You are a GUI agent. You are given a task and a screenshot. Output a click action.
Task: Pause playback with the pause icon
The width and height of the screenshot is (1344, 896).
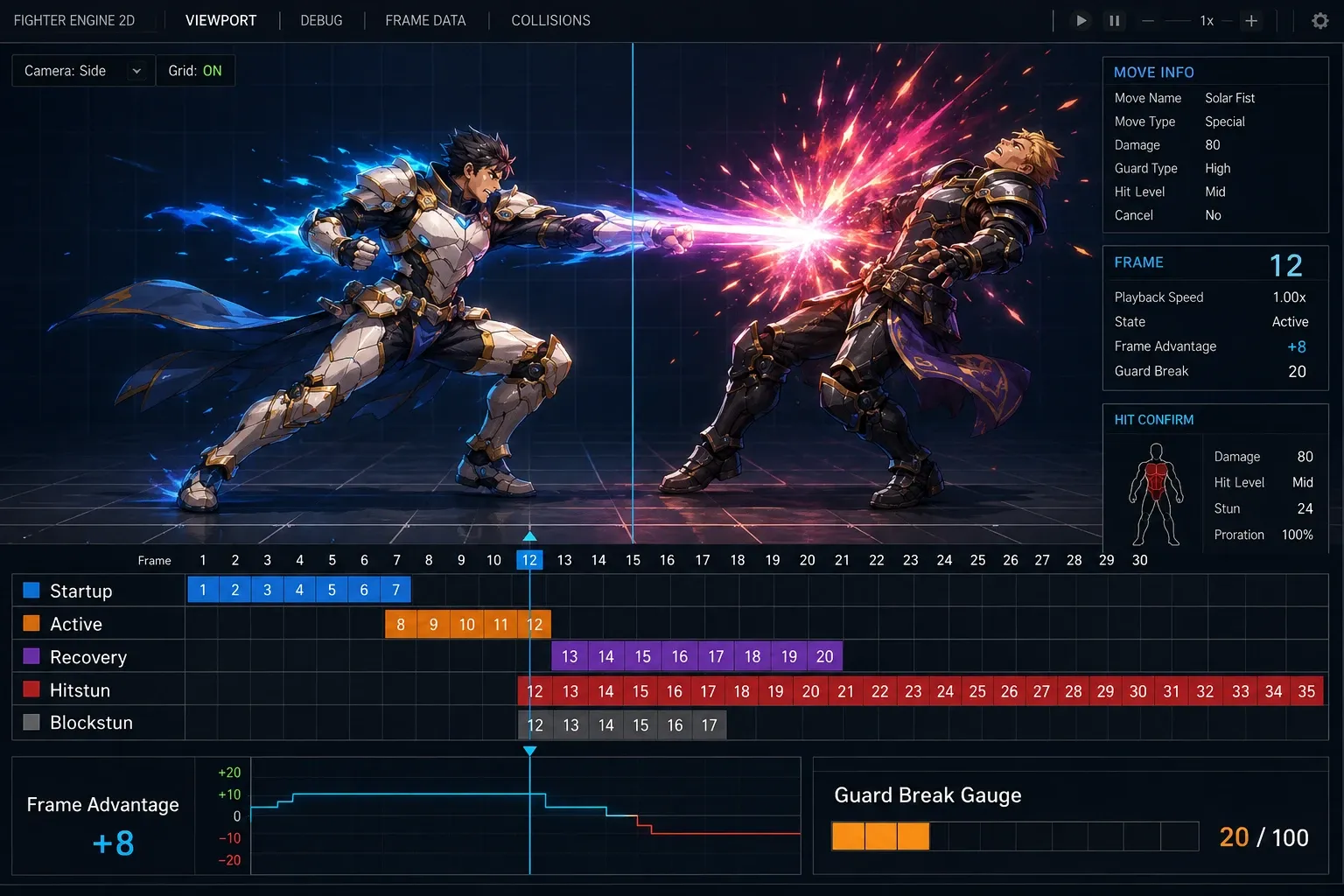click(1115, 20)
